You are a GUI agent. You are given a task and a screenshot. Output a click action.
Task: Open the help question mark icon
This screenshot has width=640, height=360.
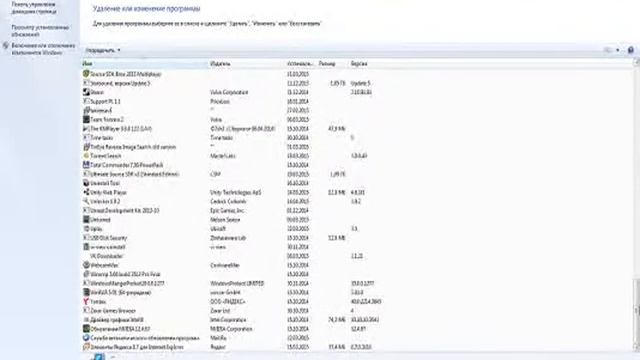(631, 50)
